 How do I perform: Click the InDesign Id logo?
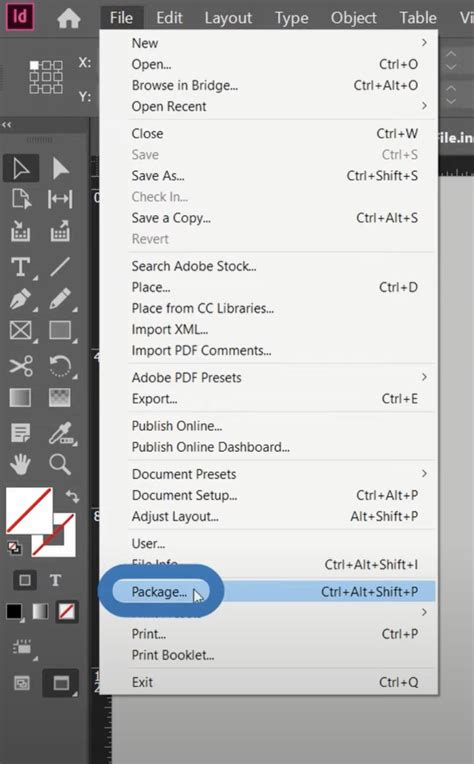(x=20, y=17)
